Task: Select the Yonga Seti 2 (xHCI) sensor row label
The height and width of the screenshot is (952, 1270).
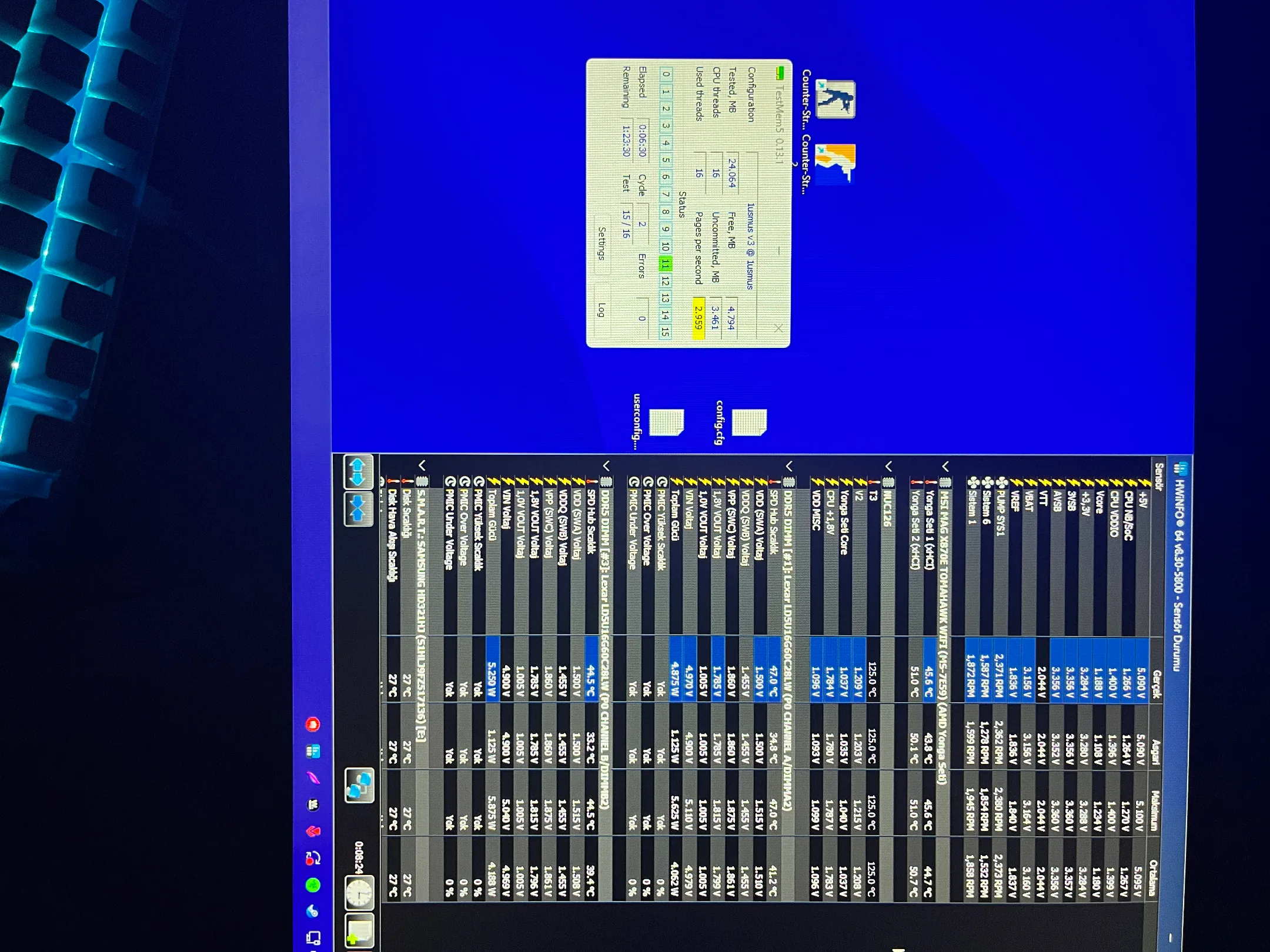Action: click(x=914, y=530)
